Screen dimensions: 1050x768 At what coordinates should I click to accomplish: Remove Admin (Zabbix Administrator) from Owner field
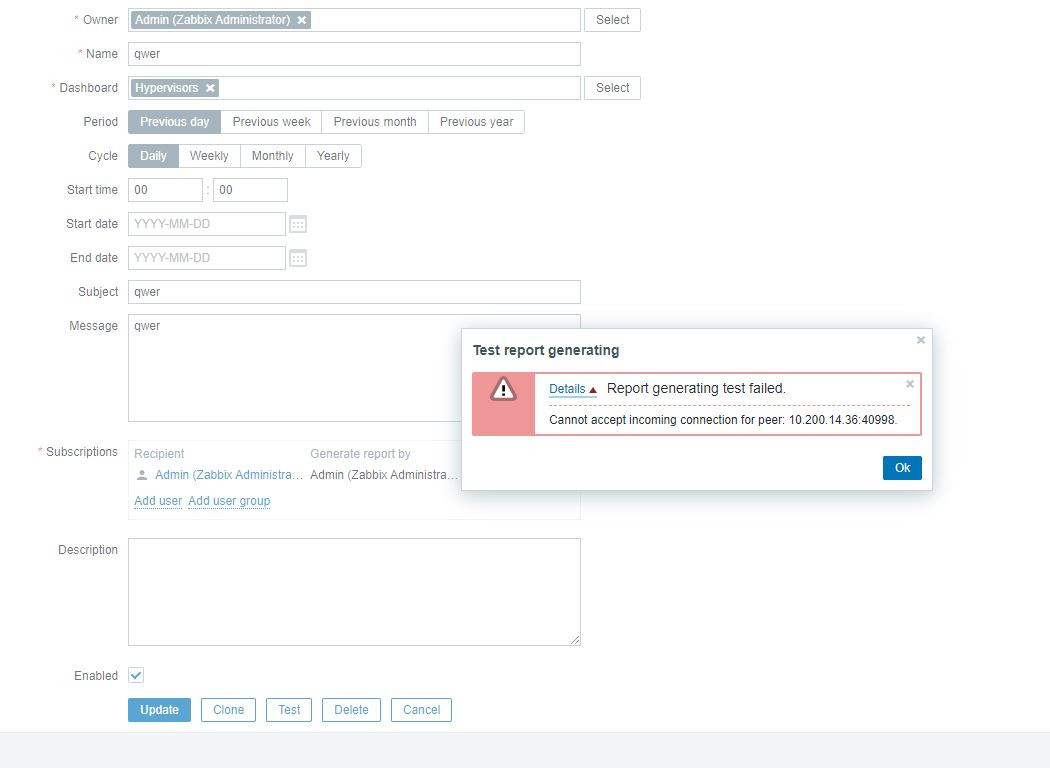pos(302,20)
